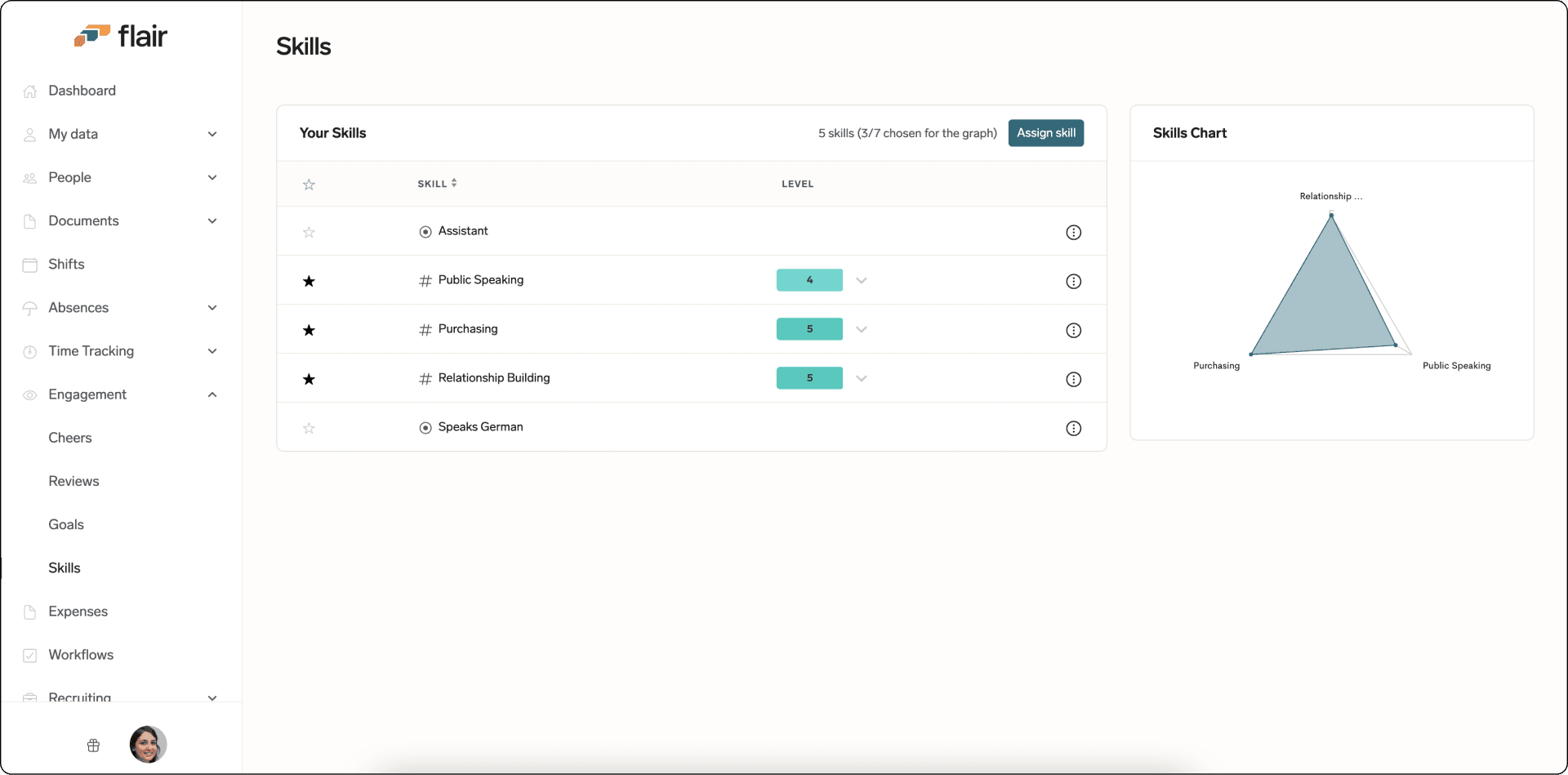Click radio icon beside Assistant skill
Image resolution: width=1568 pixels, height=775 pixels.
point(425,232)
